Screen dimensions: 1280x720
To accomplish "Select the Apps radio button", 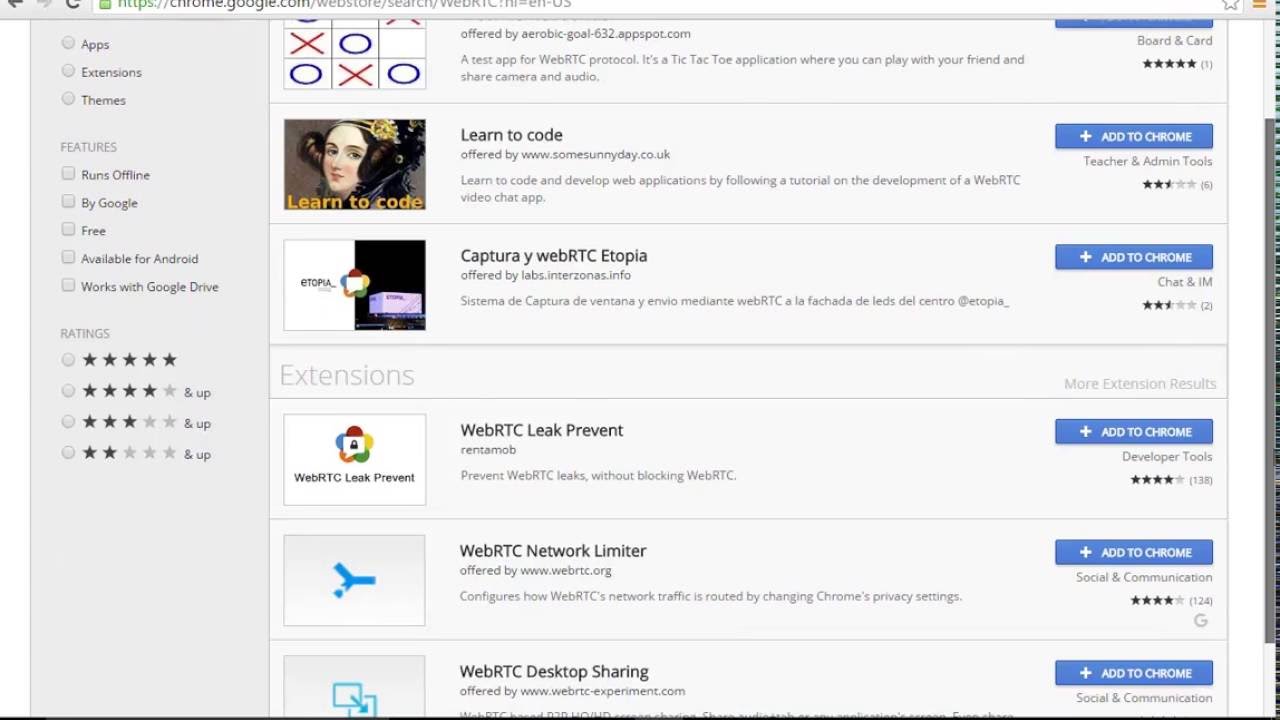I will 68,43.
